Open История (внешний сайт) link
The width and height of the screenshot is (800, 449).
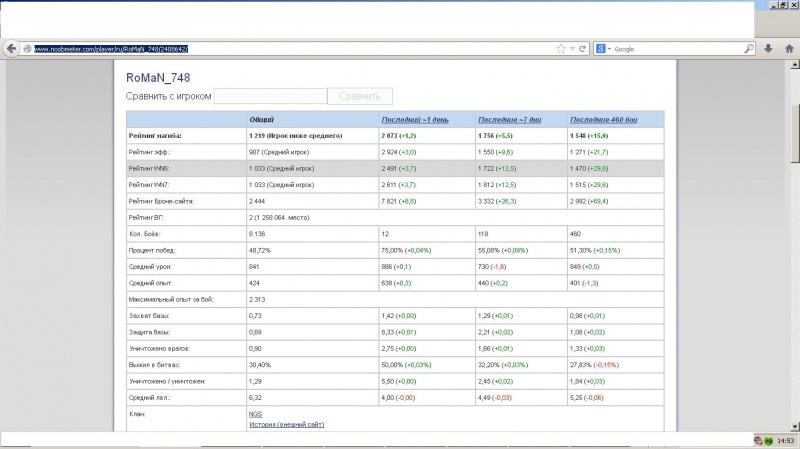coord(286,424)
